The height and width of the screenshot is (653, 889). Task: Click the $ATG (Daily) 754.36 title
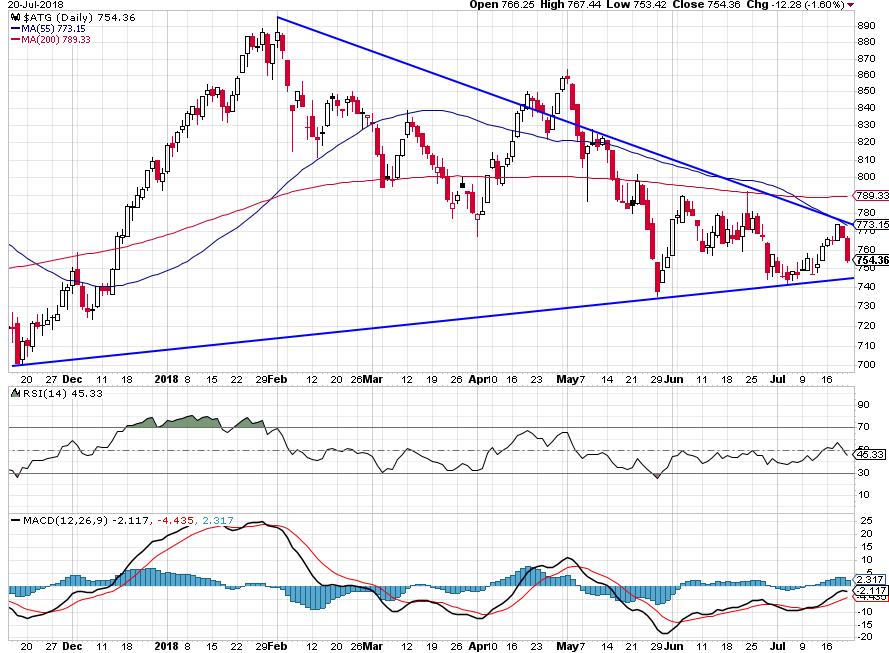tap(79, 18)
